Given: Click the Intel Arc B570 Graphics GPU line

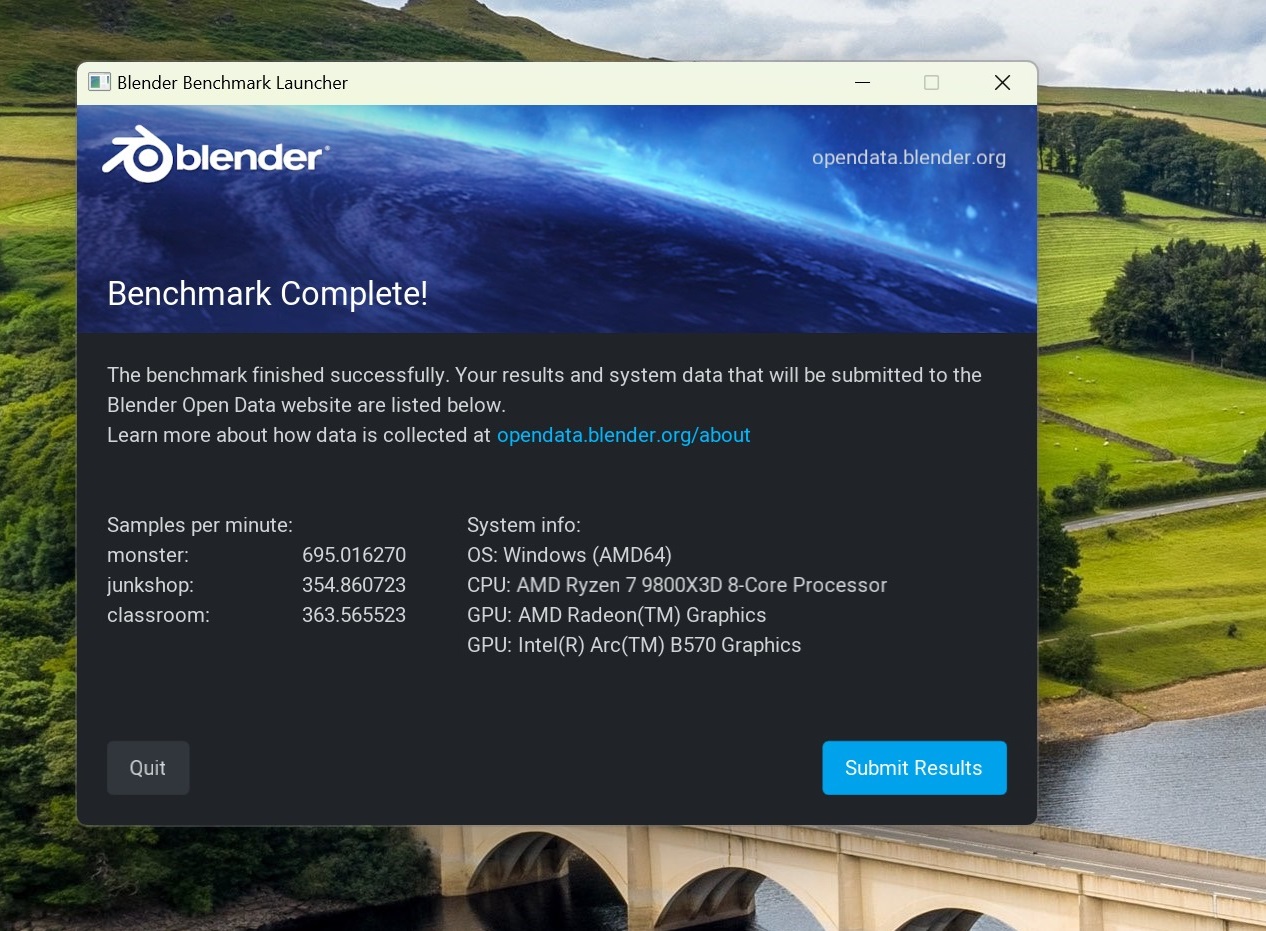Looking at the screenshot, I should 634,645.
